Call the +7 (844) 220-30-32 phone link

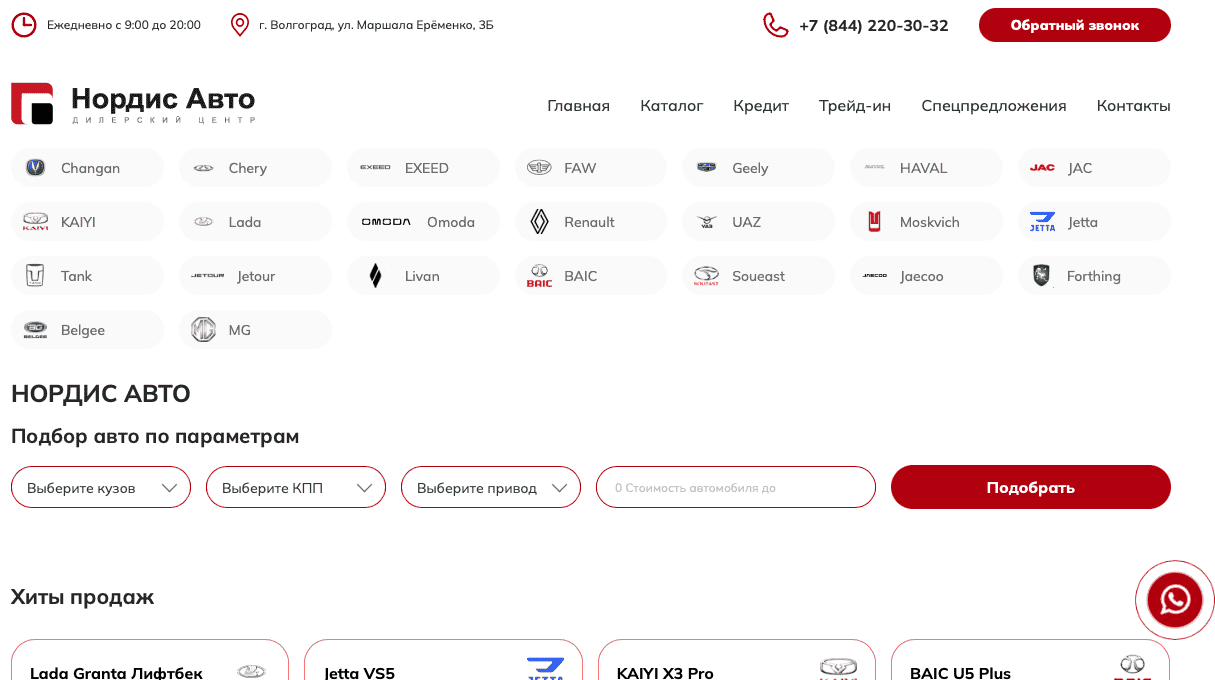873,26
